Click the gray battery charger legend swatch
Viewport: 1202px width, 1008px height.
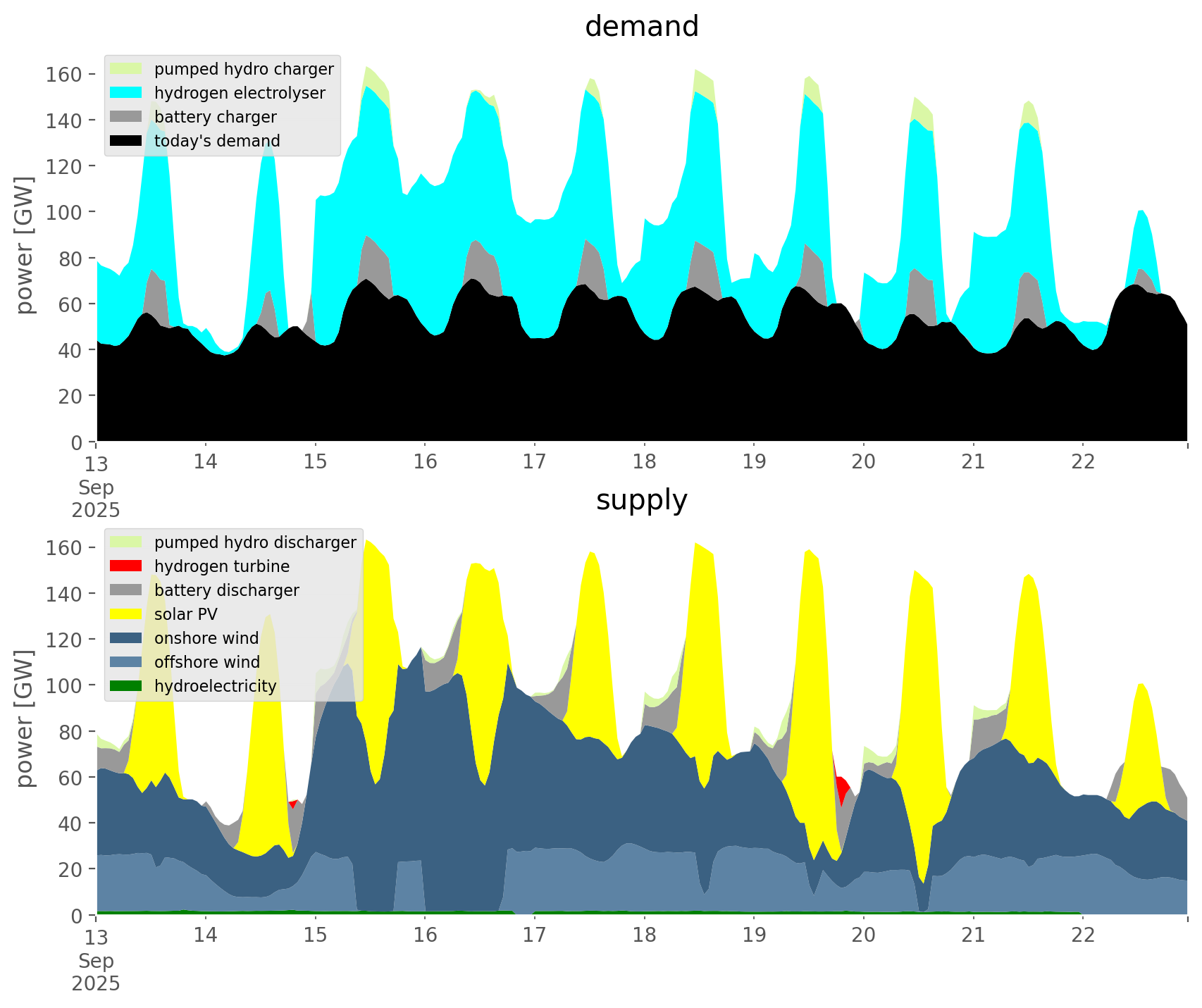point(126,117)
